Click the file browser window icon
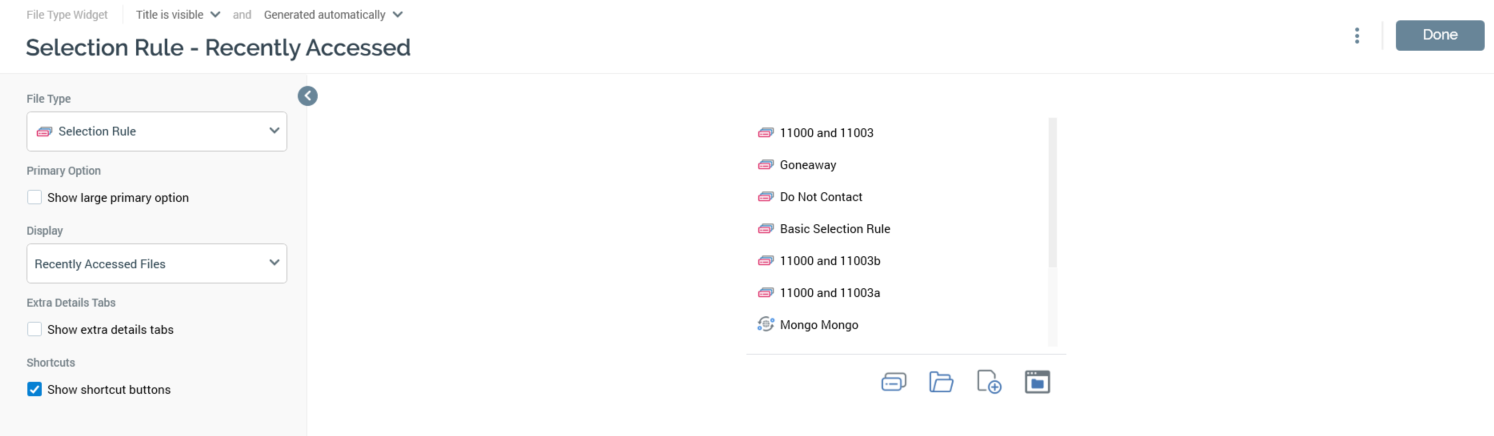The image size is (1494, 436). [1037, 382]
